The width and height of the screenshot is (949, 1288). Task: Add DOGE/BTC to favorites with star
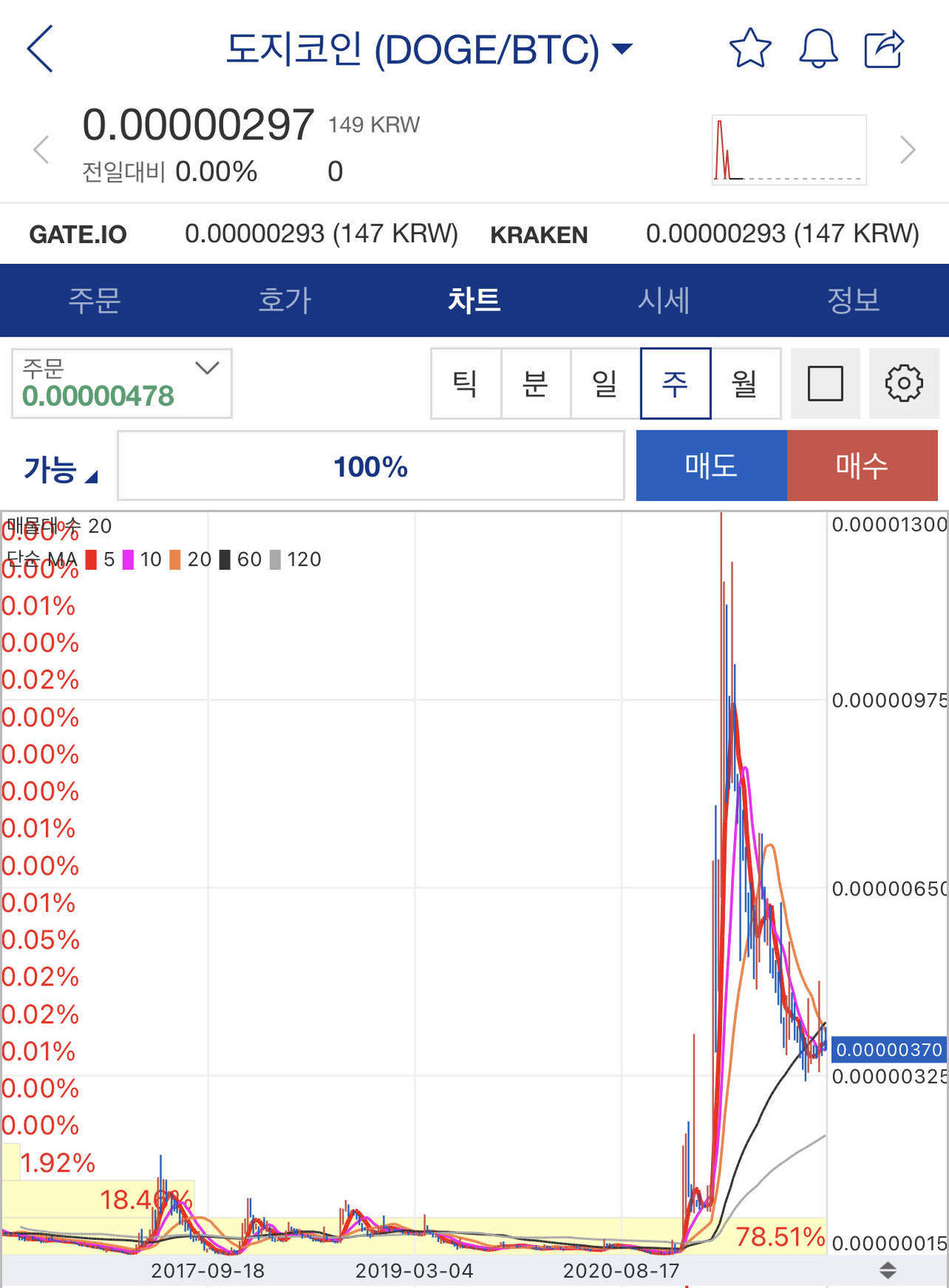click(x=750, y=49)
